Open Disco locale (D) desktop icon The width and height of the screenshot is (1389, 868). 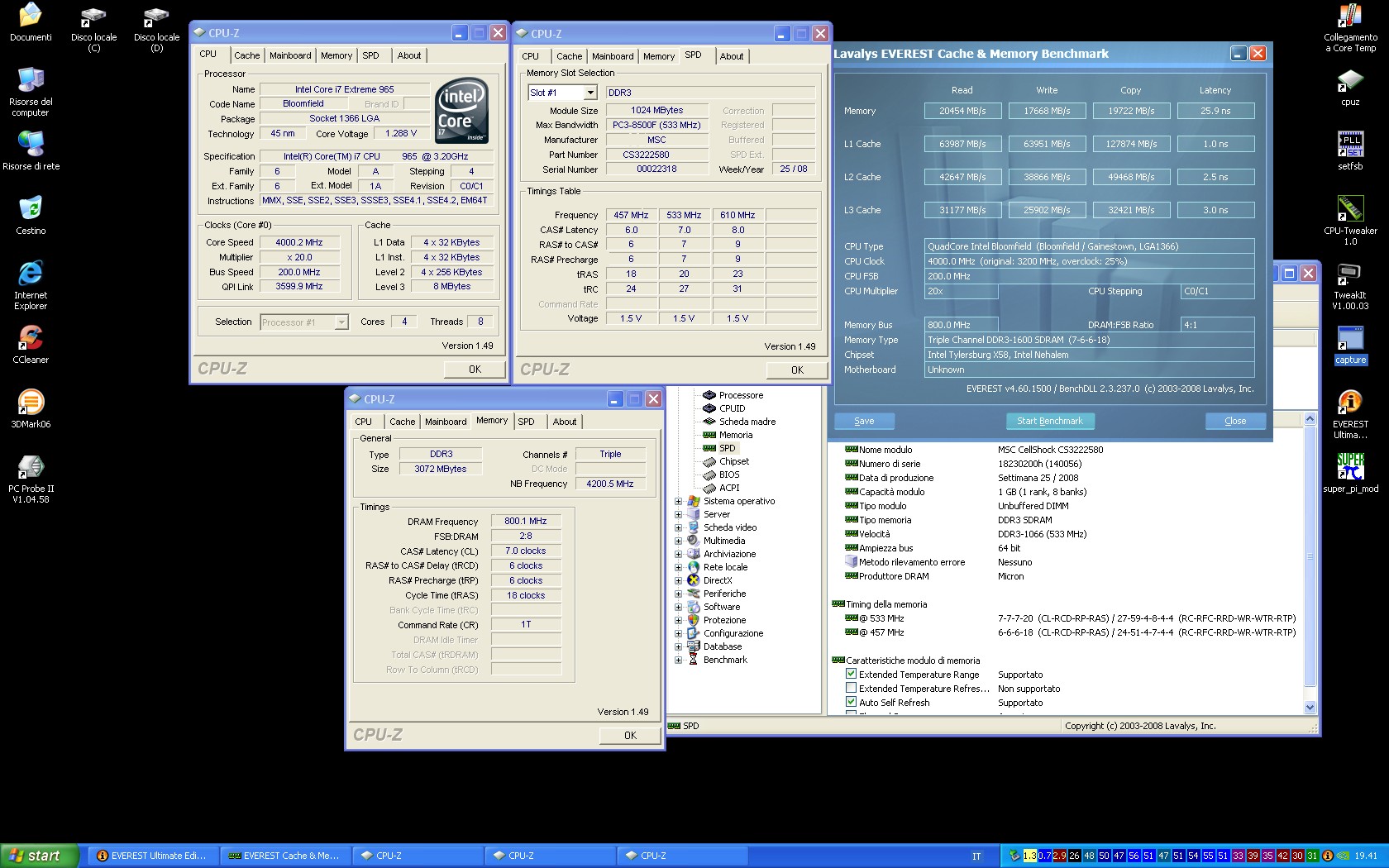156,28
